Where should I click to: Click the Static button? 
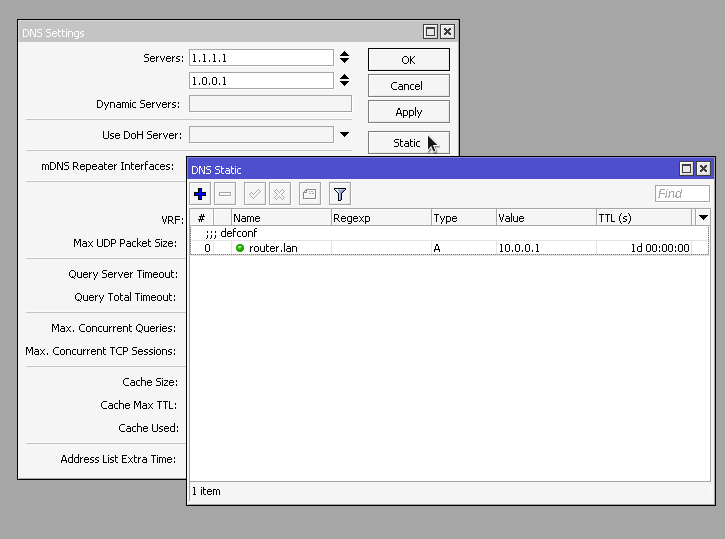[x=408, y=143]
